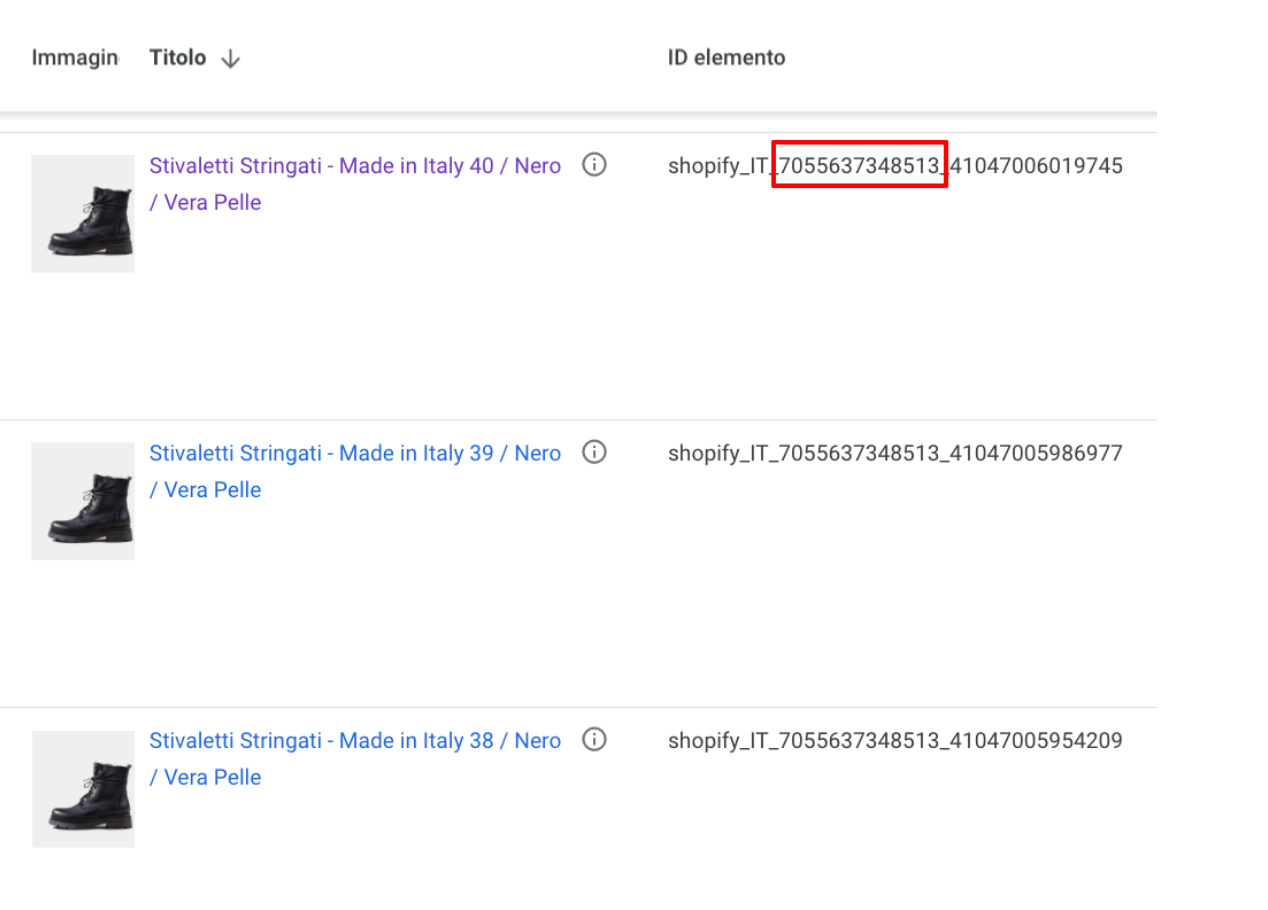
Task: Click boot thumbnail in size 38 row
Action: (83, 789)
